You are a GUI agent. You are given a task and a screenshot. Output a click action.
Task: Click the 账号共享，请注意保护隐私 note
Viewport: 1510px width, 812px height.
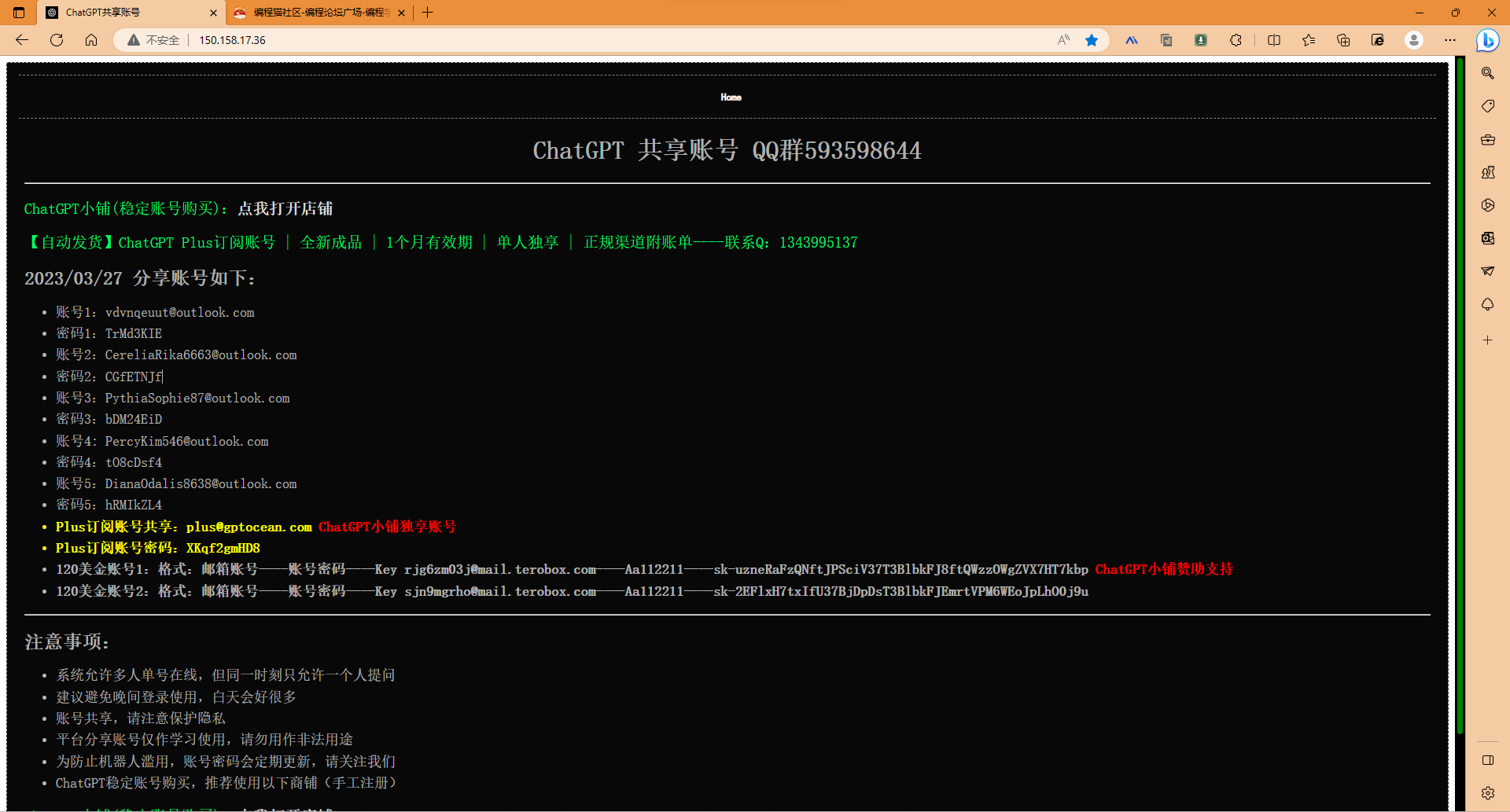(x=141, y=718)
